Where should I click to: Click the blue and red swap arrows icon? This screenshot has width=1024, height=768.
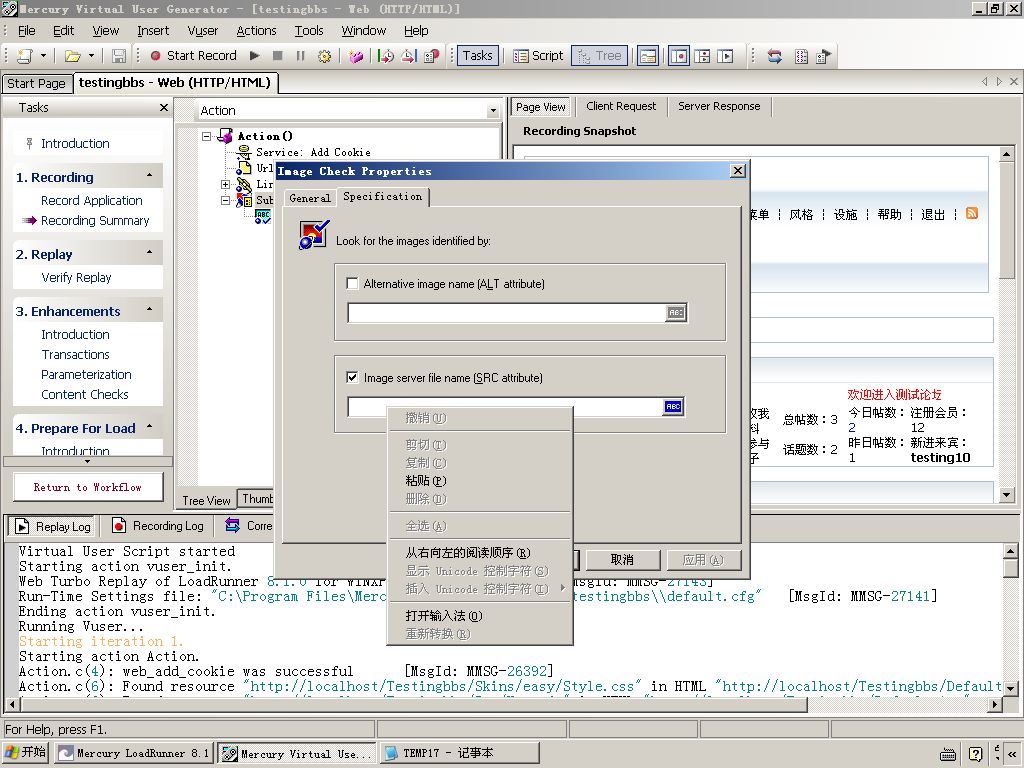[775, 56]
